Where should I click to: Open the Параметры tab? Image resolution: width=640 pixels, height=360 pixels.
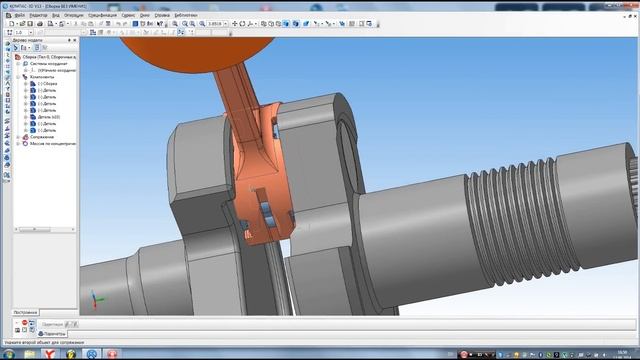click(52, 333)
